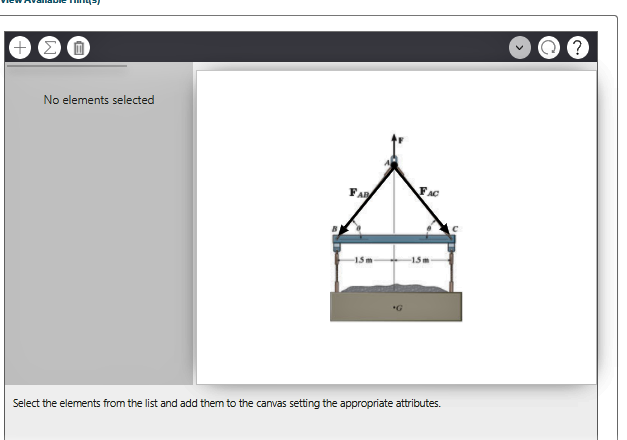Click the View Available Hint(s) link

point(50,2)
